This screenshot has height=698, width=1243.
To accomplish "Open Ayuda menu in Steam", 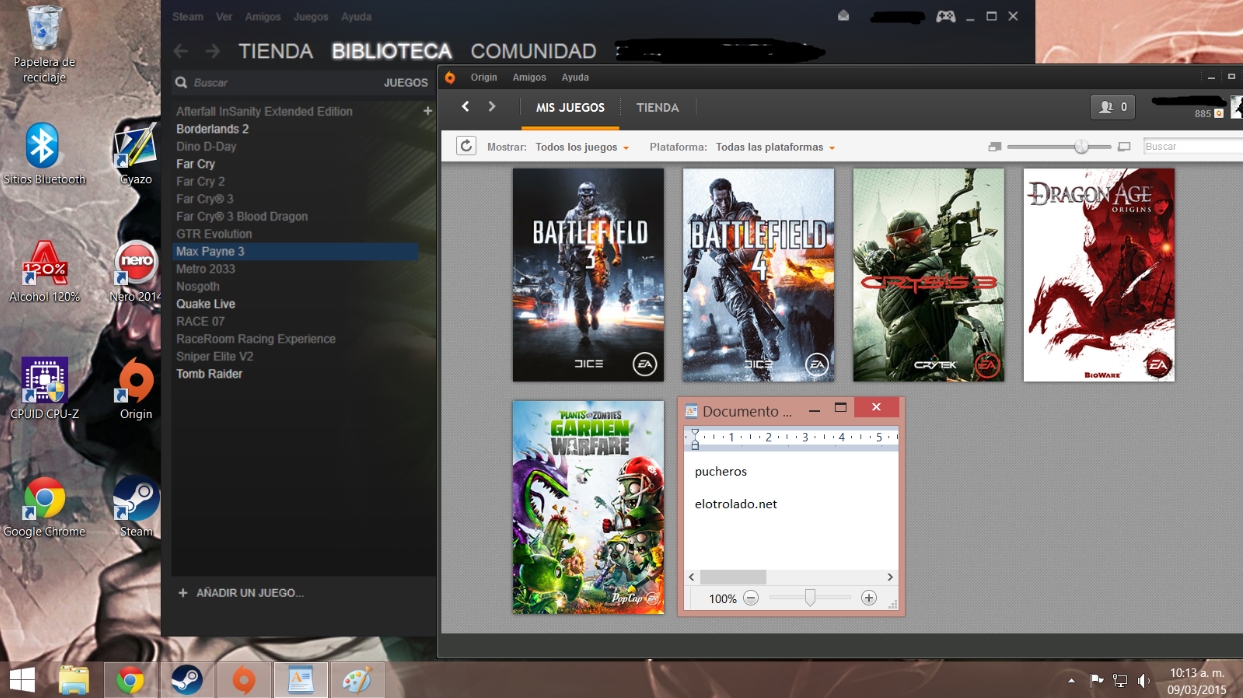I will 356,17.
